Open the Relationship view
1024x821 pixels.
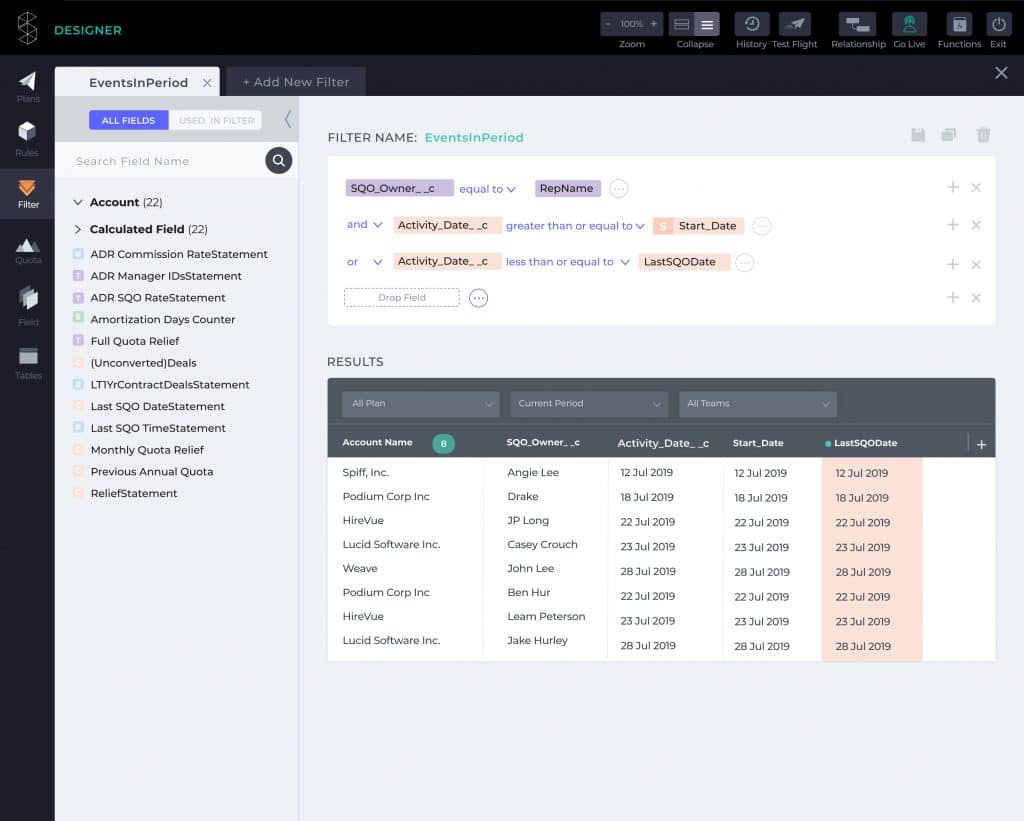pyautogui.click(x=857, y=24)
